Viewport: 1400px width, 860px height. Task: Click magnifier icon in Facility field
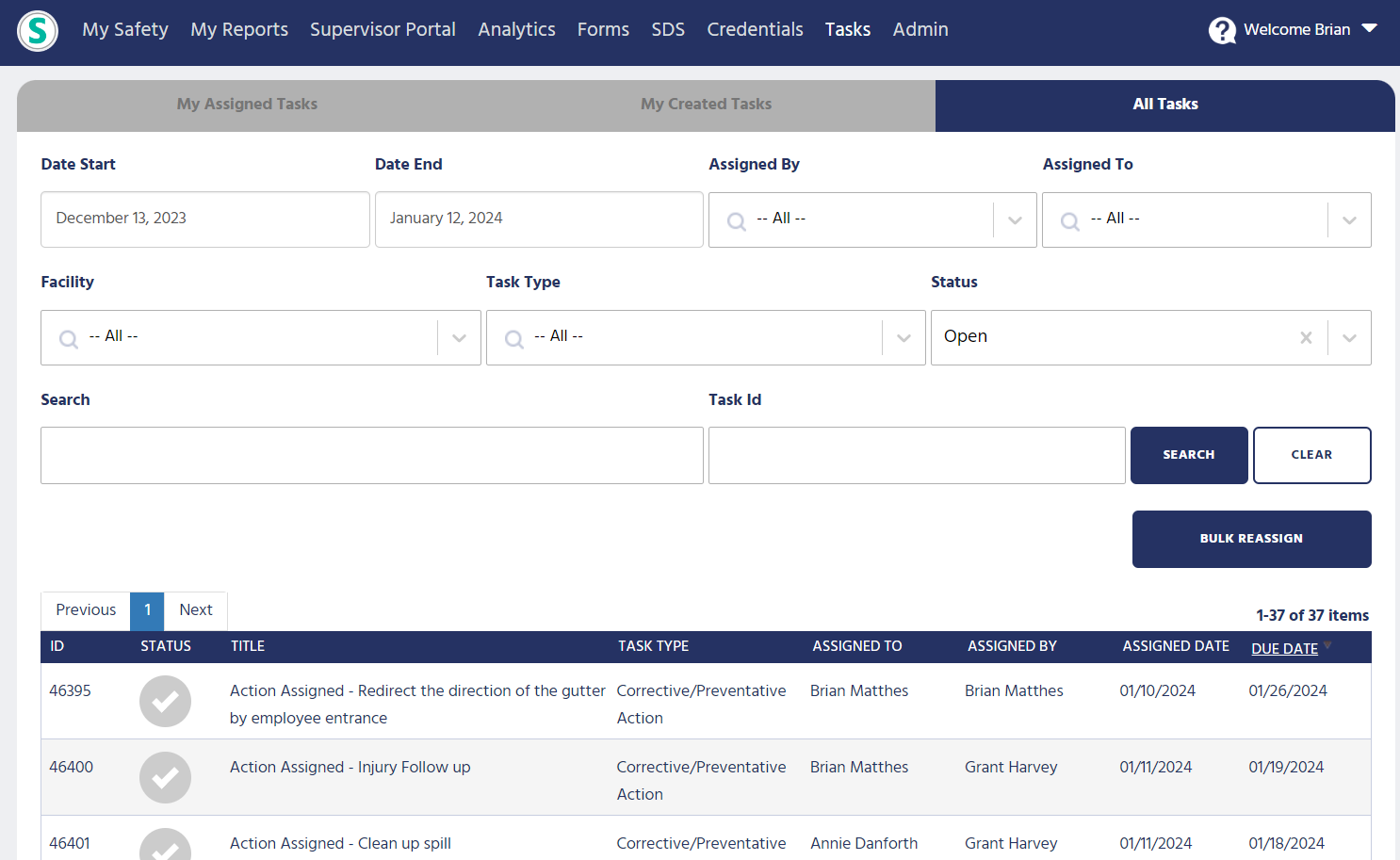(69, 339)
